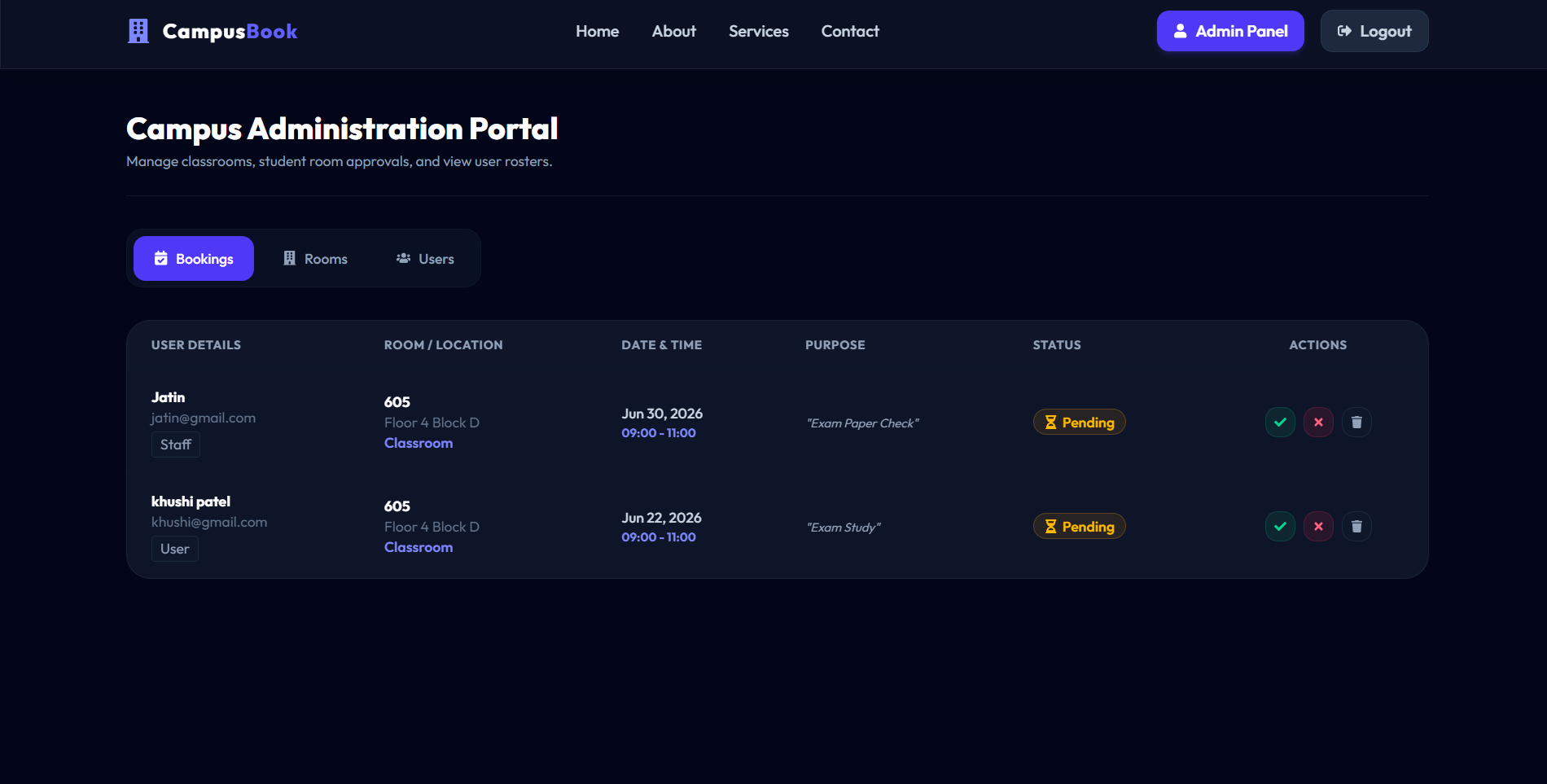The image size is (1547, 784).
Task: Click the purpose "Exam Study"
Action: [844, 528]
